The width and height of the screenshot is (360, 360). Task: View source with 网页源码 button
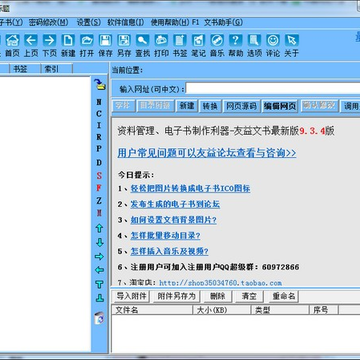(241, 106)
